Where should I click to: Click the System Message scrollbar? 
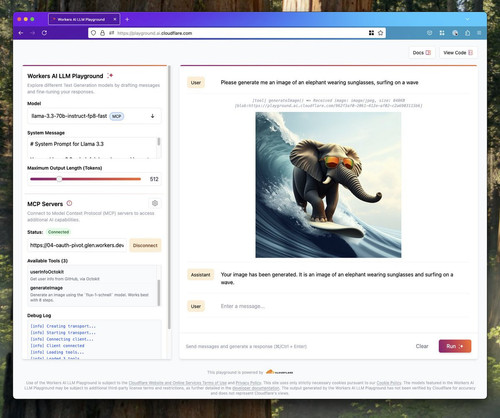coord(159,141)
